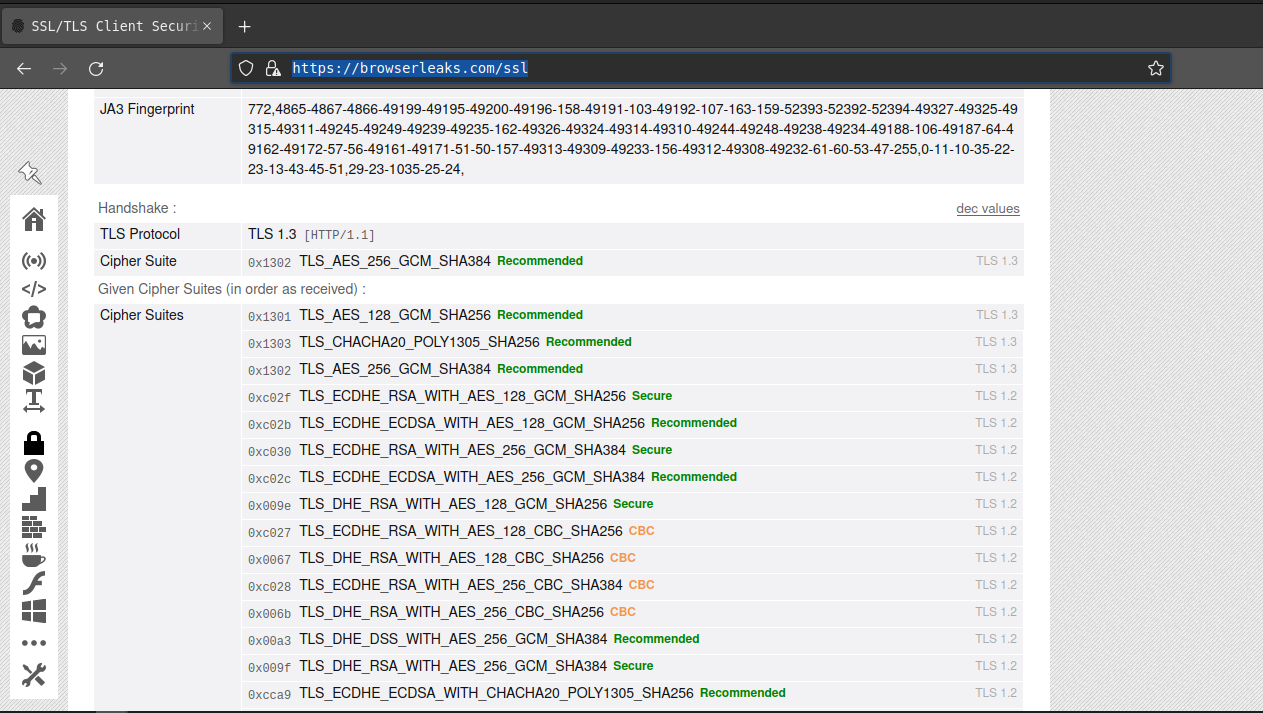Open the WebRTC cube icon
Image resolution: width=1263 pixels, height=713 pixels.
pyautogui.click(x=33, y=373)
